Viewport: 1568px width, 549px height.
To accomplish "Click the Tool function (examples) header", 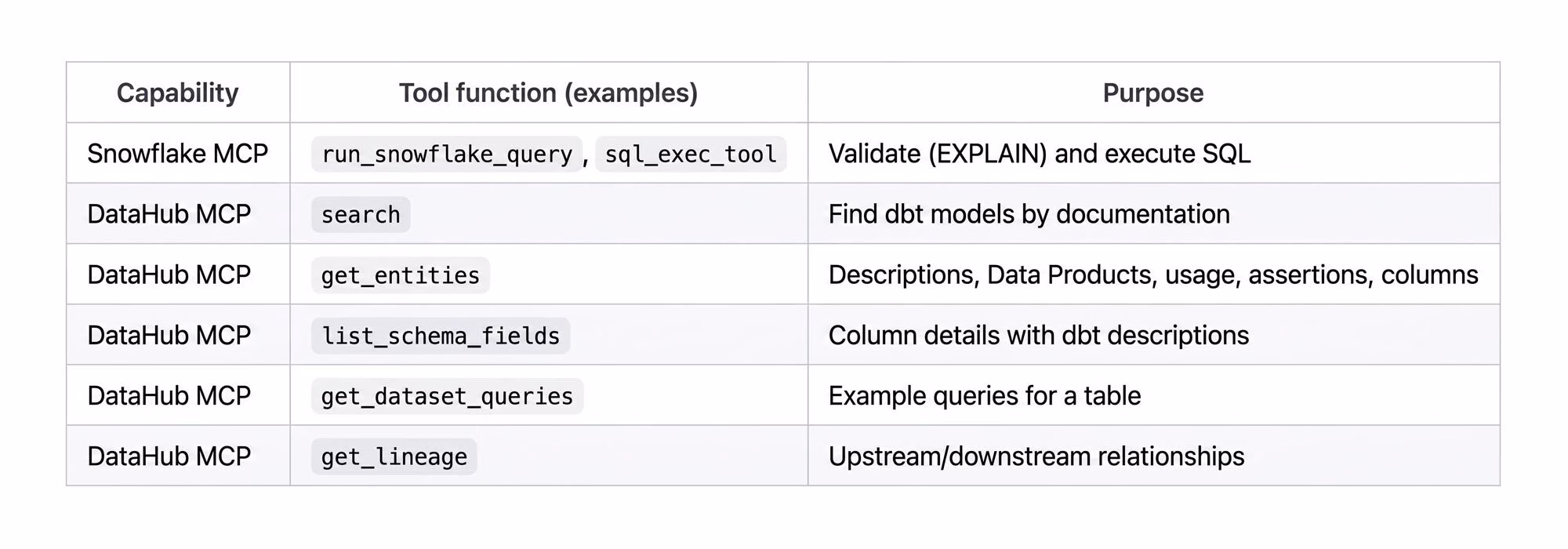I will tap(549, 93).
